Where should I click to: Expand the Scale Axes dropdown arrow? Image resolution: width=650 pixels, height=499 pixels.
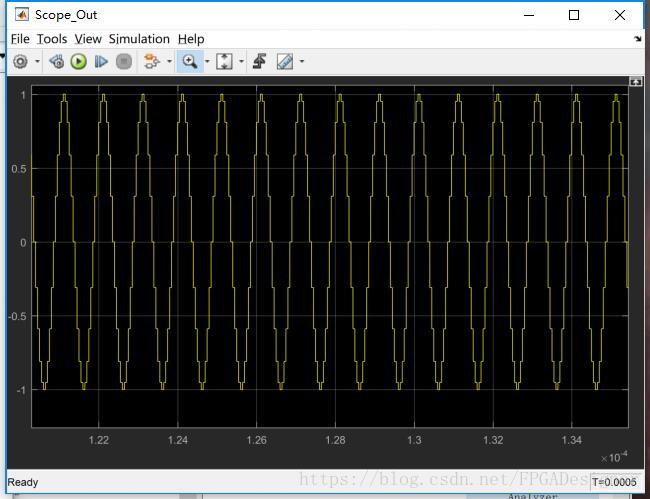pos(242,61)
